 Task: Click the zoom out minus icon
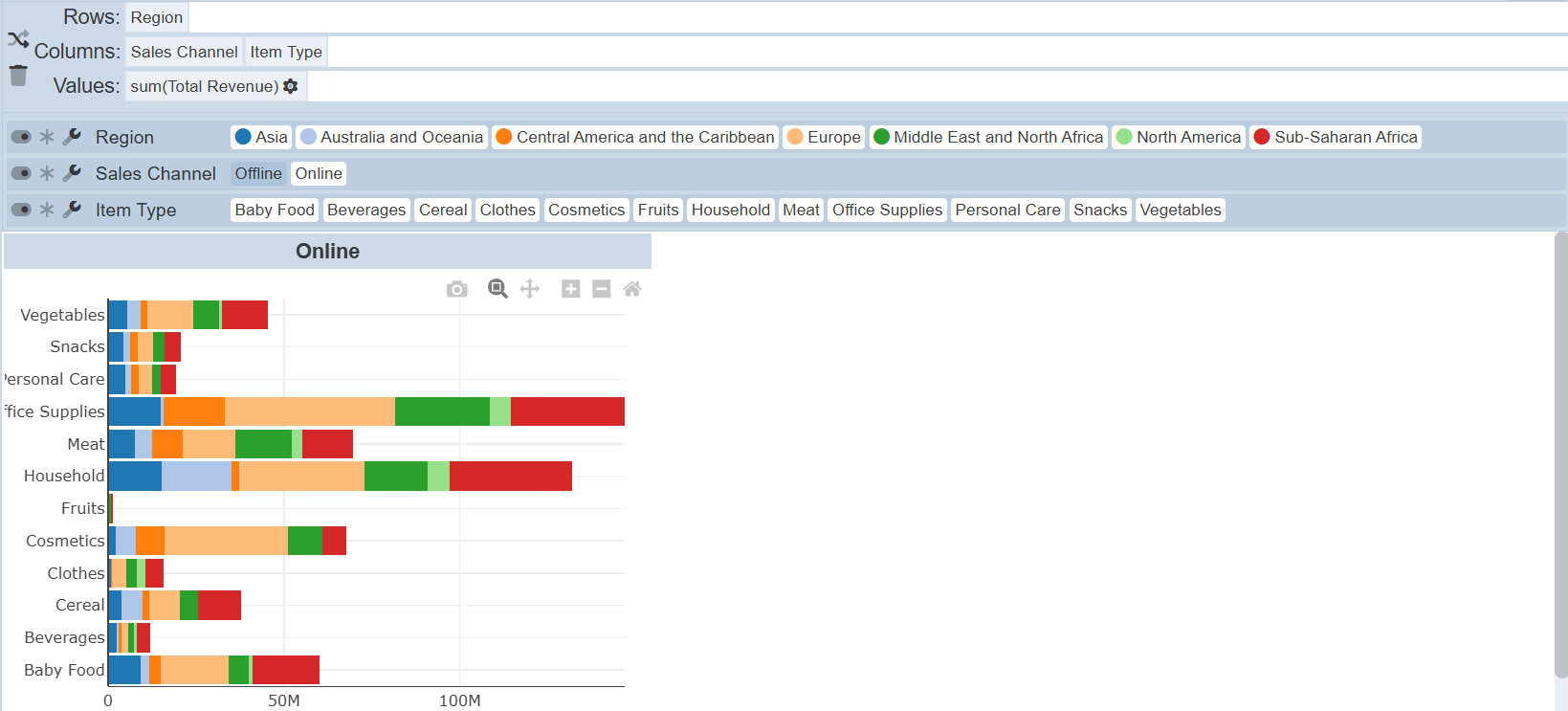pos(601,289)
